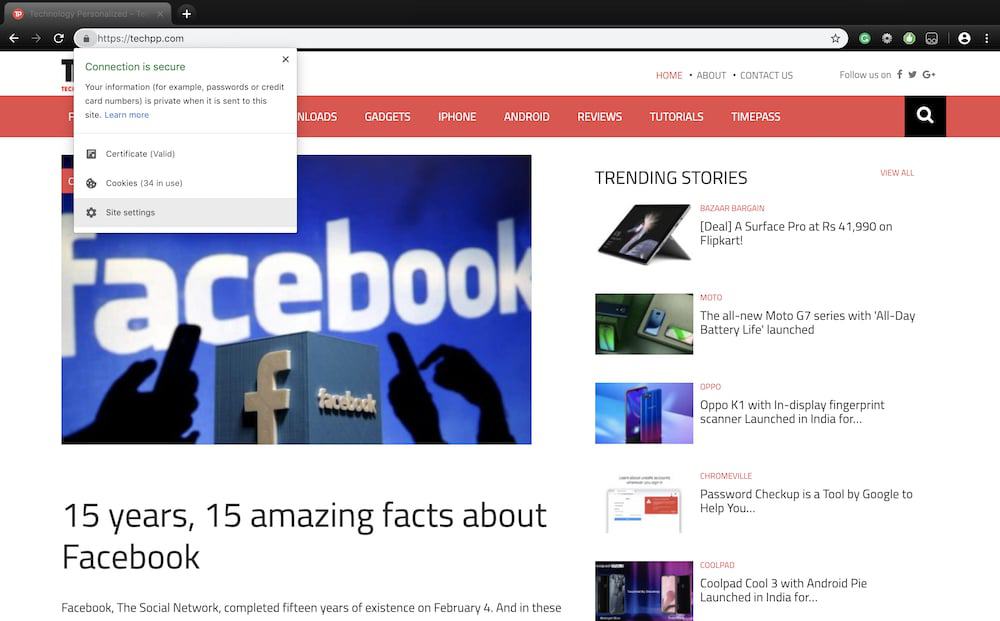Image resolution: width=1000 pixels, height=621 pixels.
Task: Click the cookie icon in the popup
Action: click(91, 183)
